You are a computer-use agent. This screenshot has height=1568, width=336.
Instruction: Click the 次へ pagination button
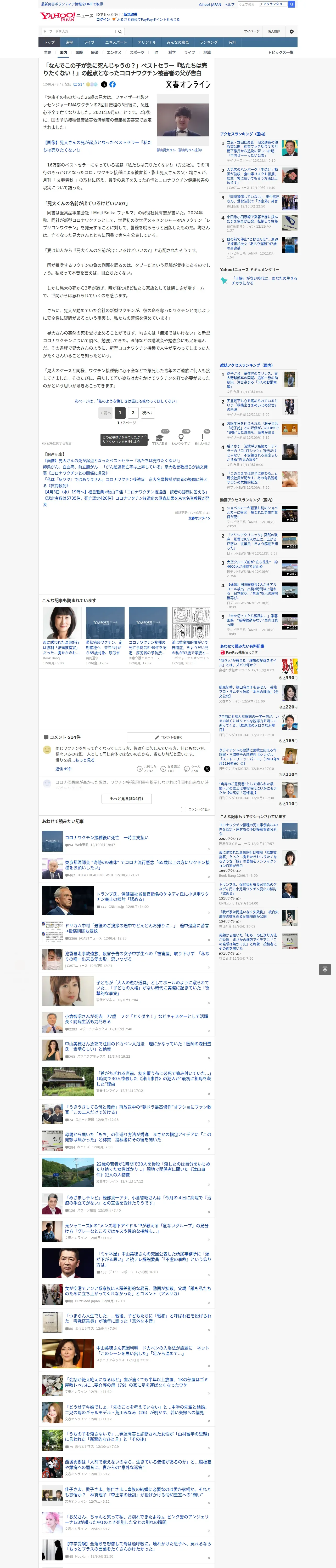click(147, 413)
